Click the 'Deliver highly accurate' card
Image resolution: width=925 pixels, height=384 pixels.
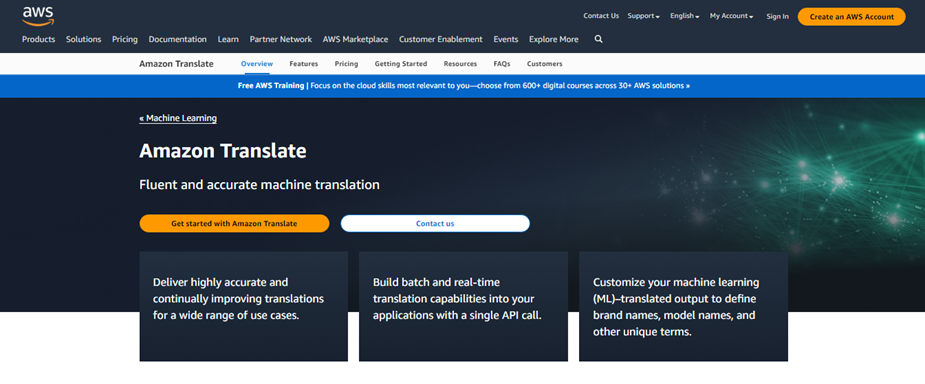[244, 306]
